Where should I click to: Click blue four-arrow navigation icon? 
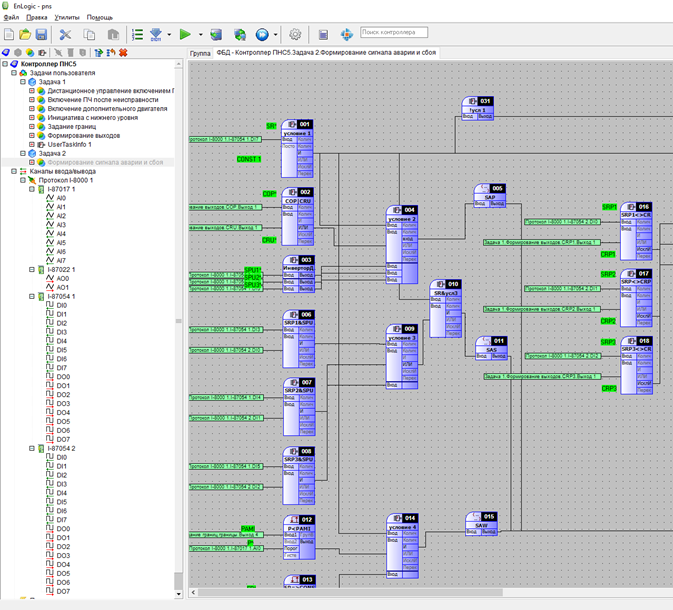347,34
